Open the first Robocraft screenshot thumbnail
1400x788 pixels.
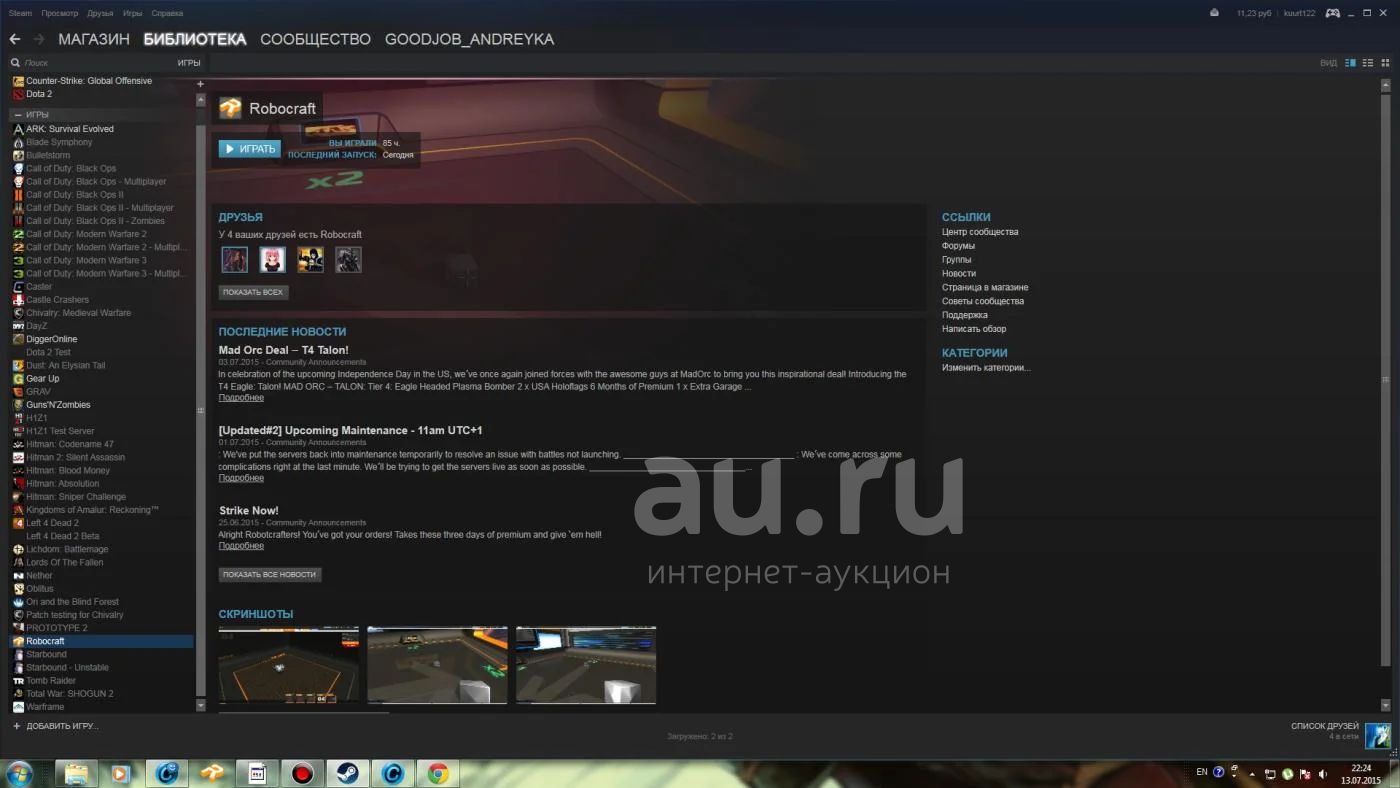tap(289, 665)
